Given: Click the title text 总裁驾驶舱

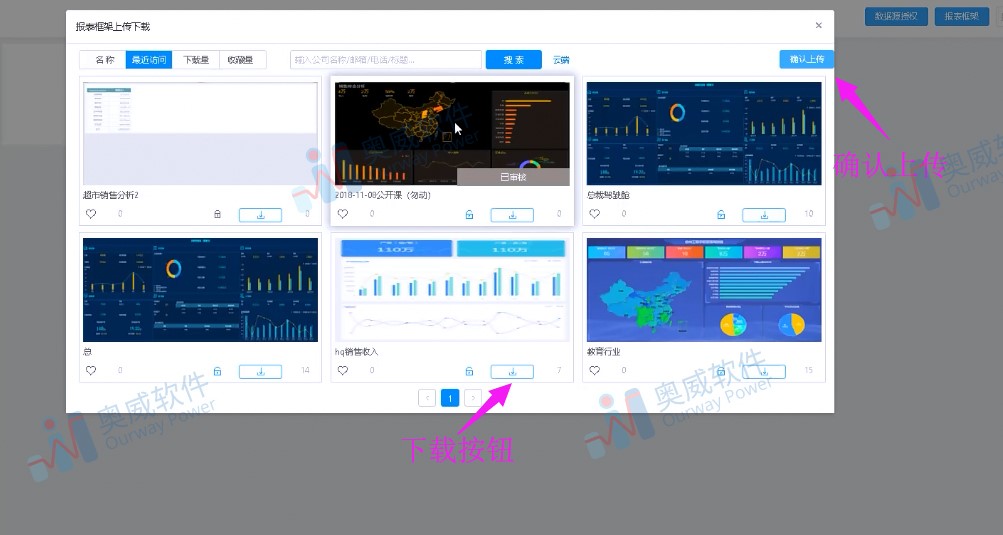Looking at the screenshot, I should (x=608, y=195).
